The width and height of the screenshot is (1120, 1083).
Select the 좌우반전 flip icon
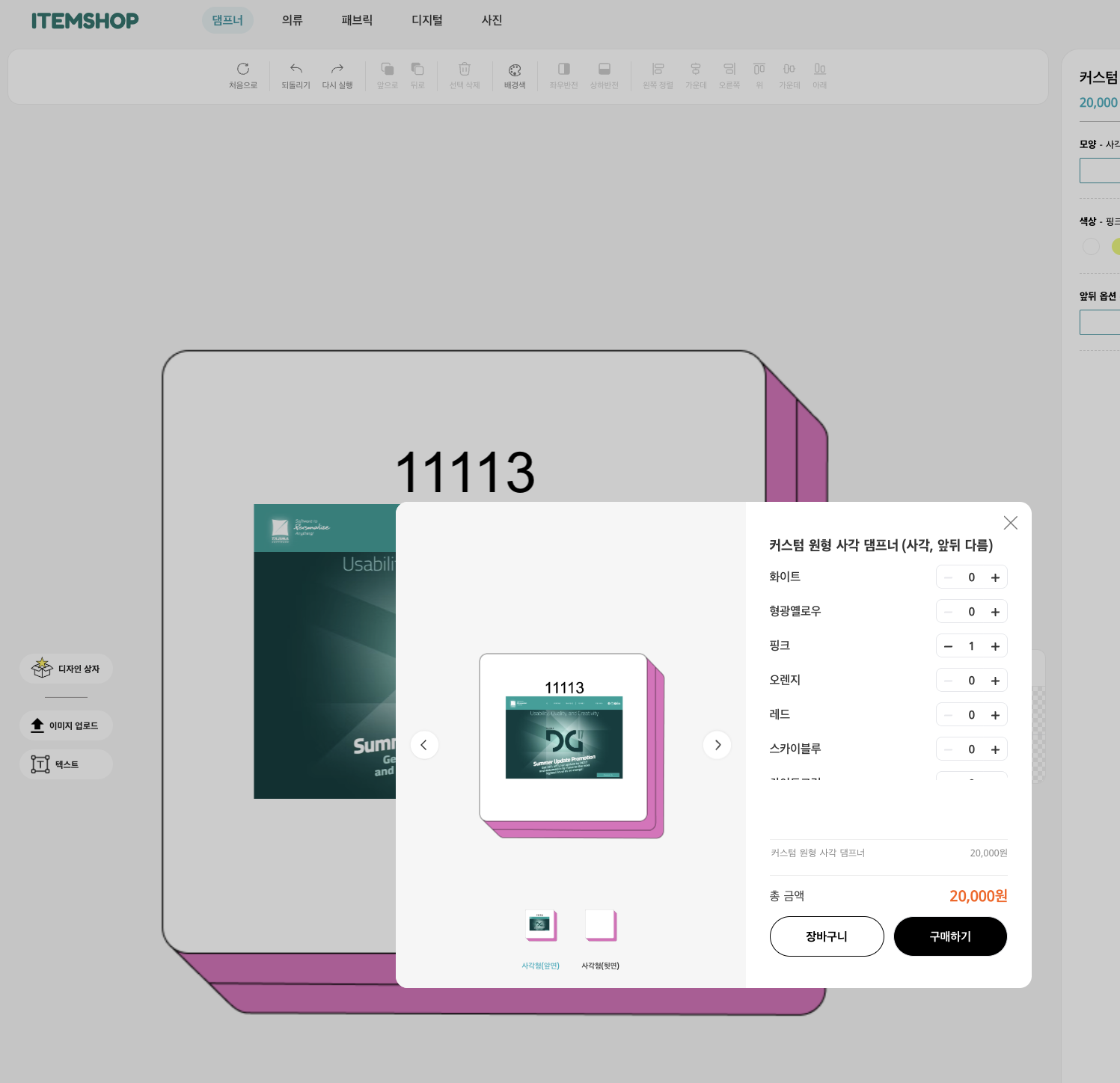[x=563, y=70]
